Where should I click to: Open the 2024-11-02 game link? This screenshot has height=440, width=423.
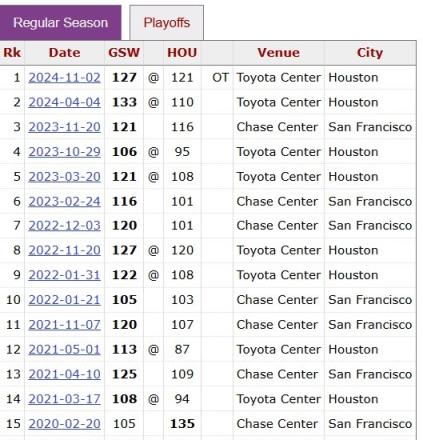(64, 78)
